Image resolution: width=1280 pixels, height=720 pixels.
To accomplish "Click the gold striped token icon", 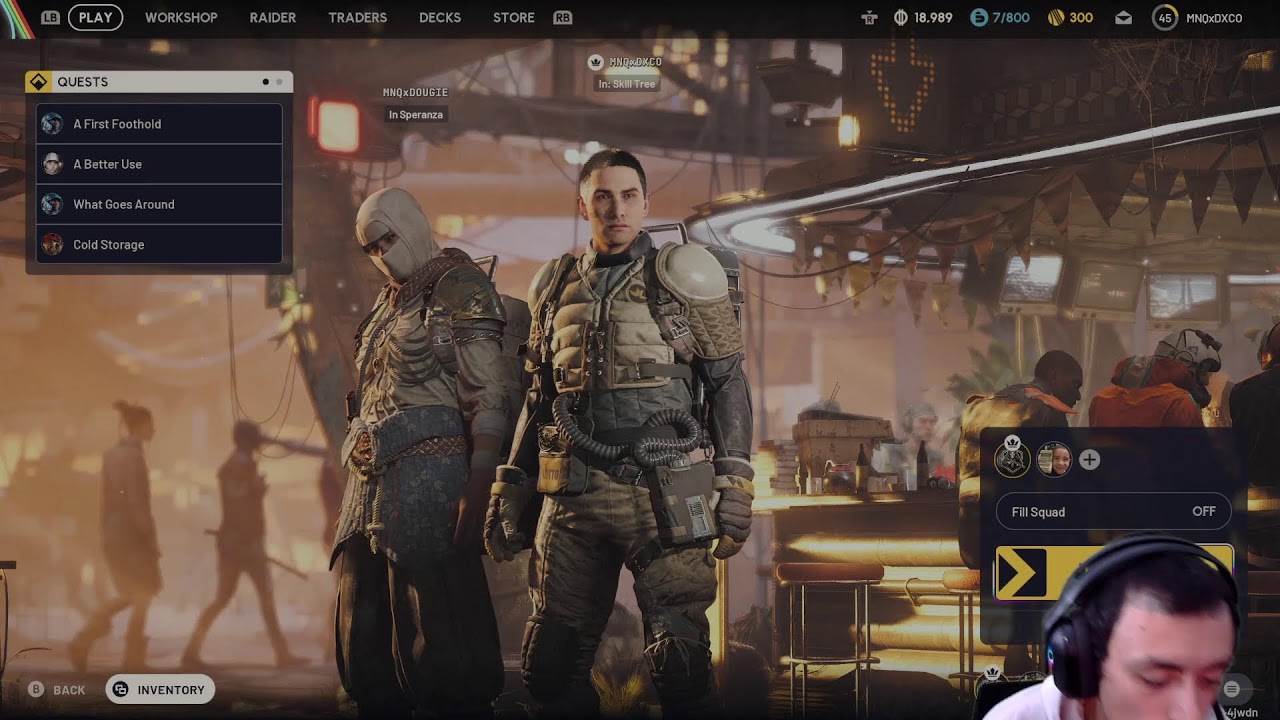I will pyautogui.click(x=1055, y=17).
